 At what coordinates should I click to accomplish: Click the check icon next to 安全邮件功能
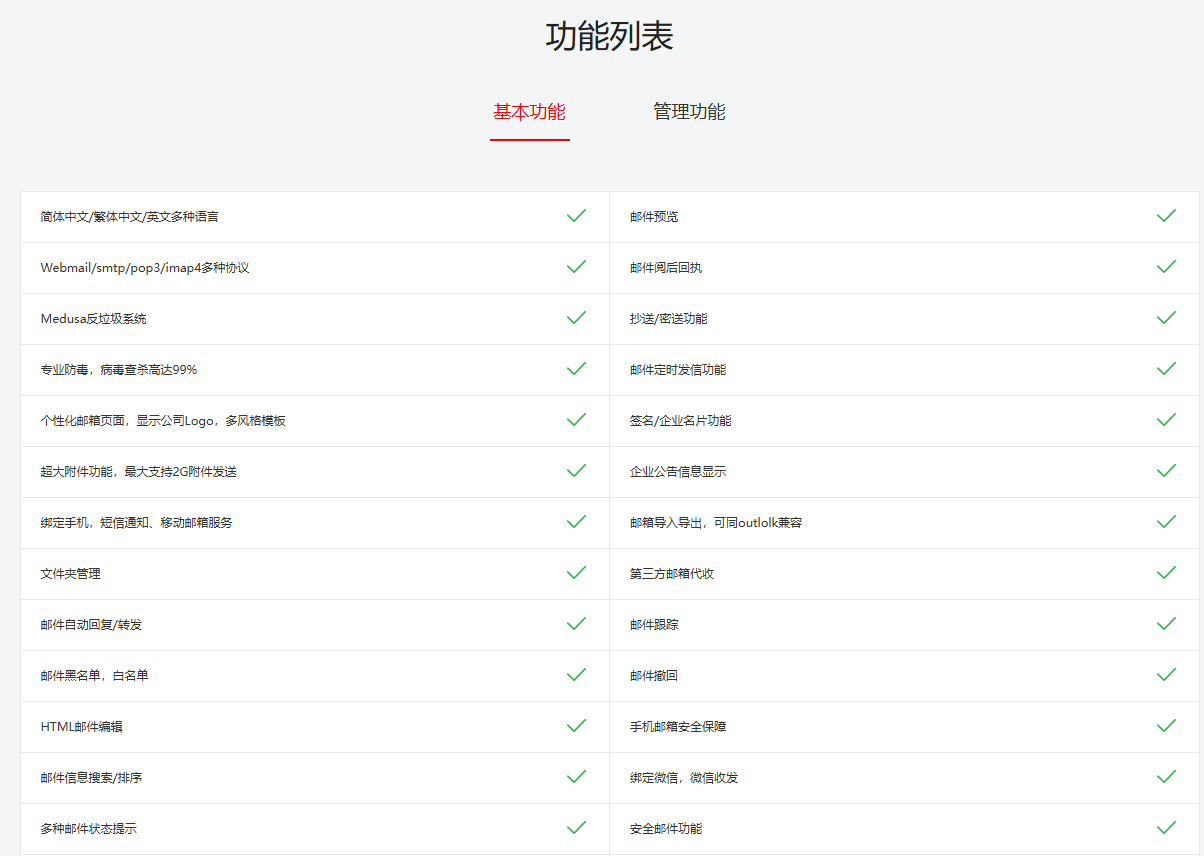coord(1166,828)
